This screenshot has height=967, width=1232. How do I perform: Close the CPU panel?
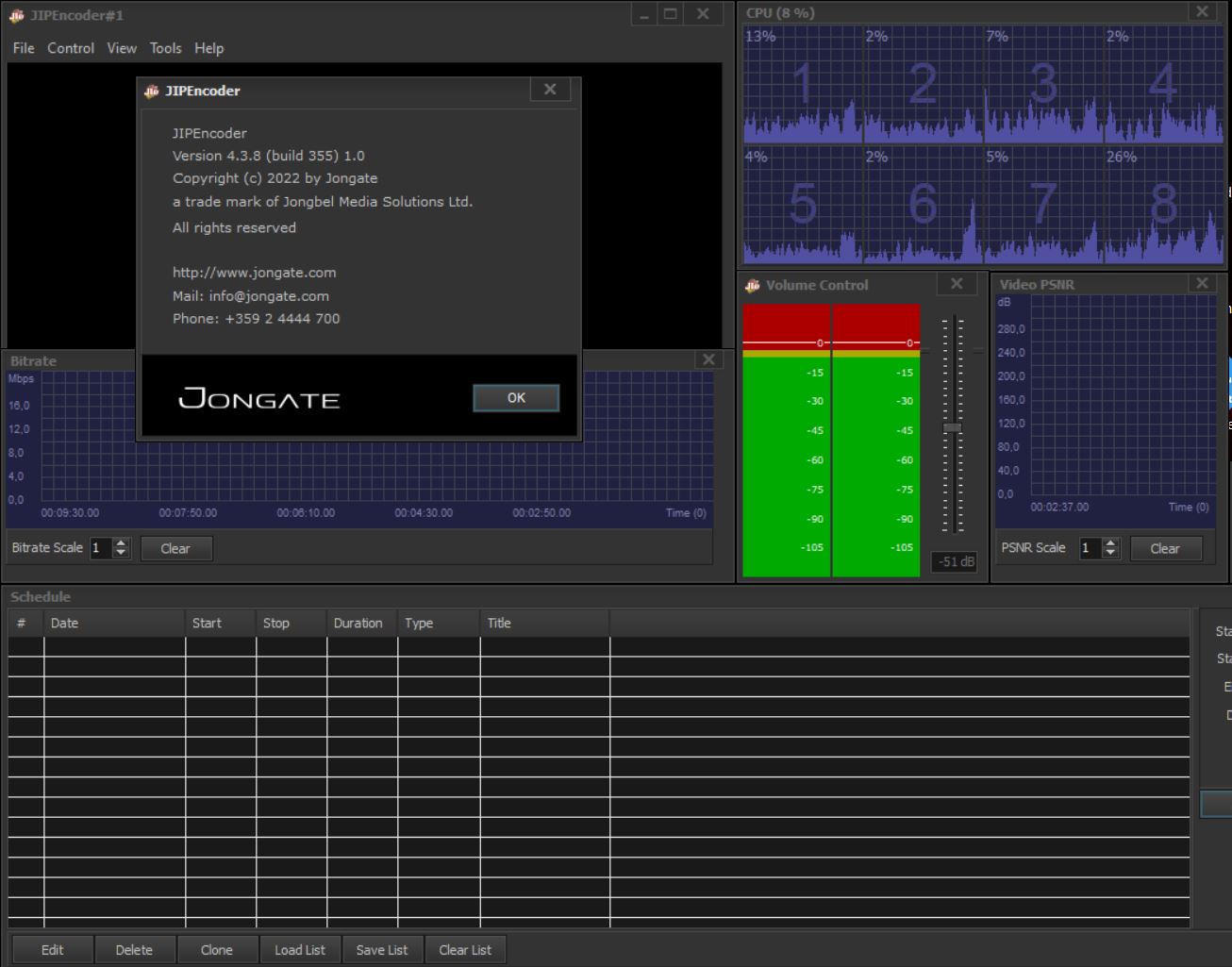pos(1202,12)
